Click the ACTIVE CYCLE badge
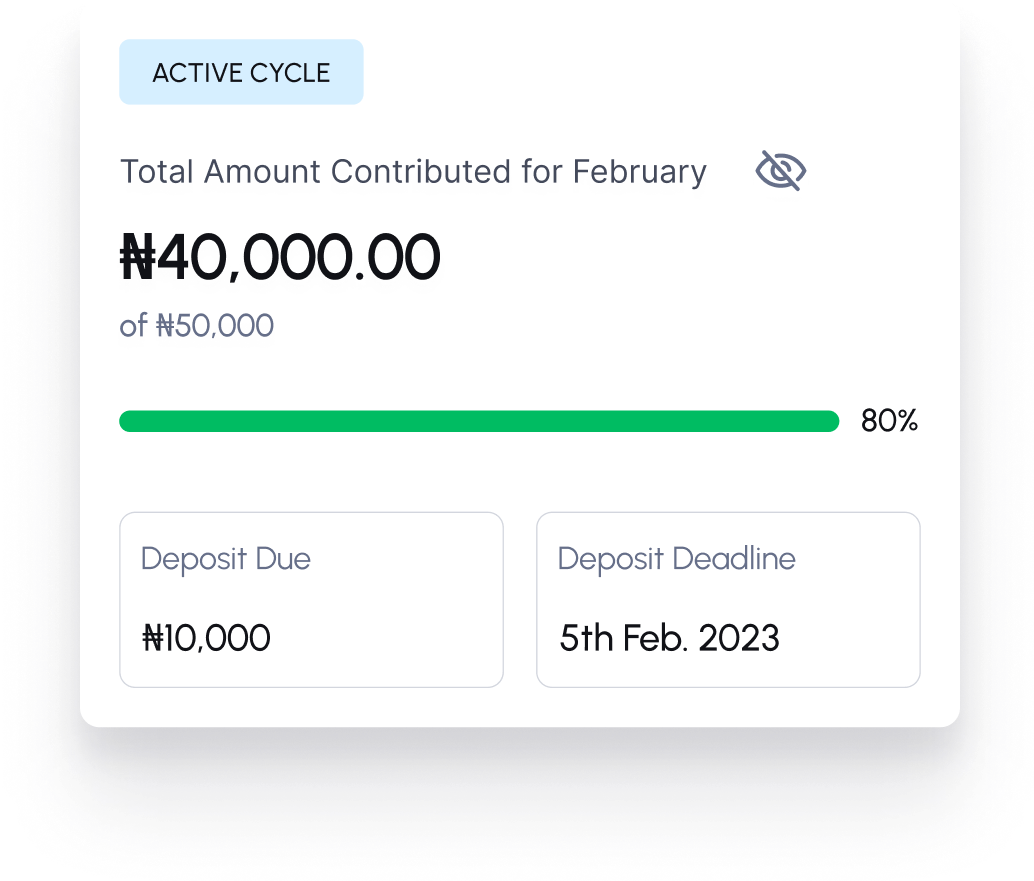The image size is (1034, 881). click(x=241, y=72)
